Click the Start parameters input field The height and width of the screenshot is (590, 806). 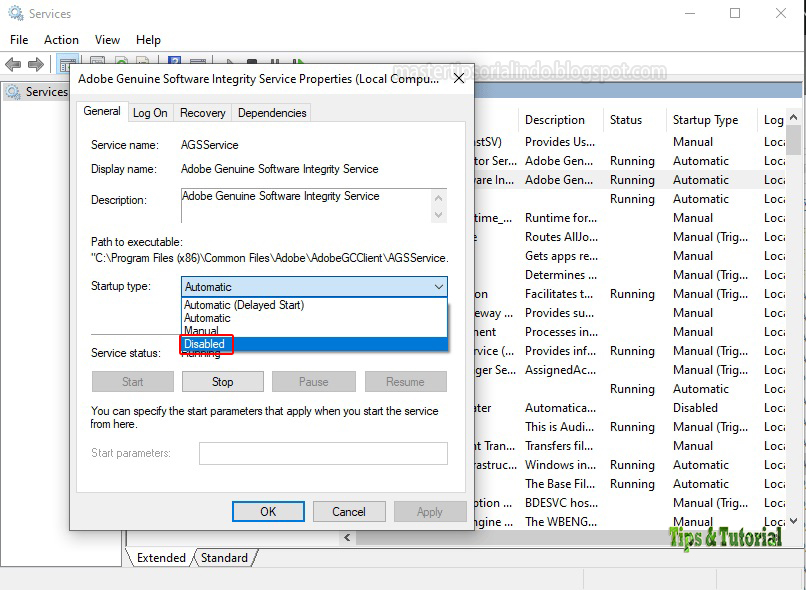click(323, 453)
